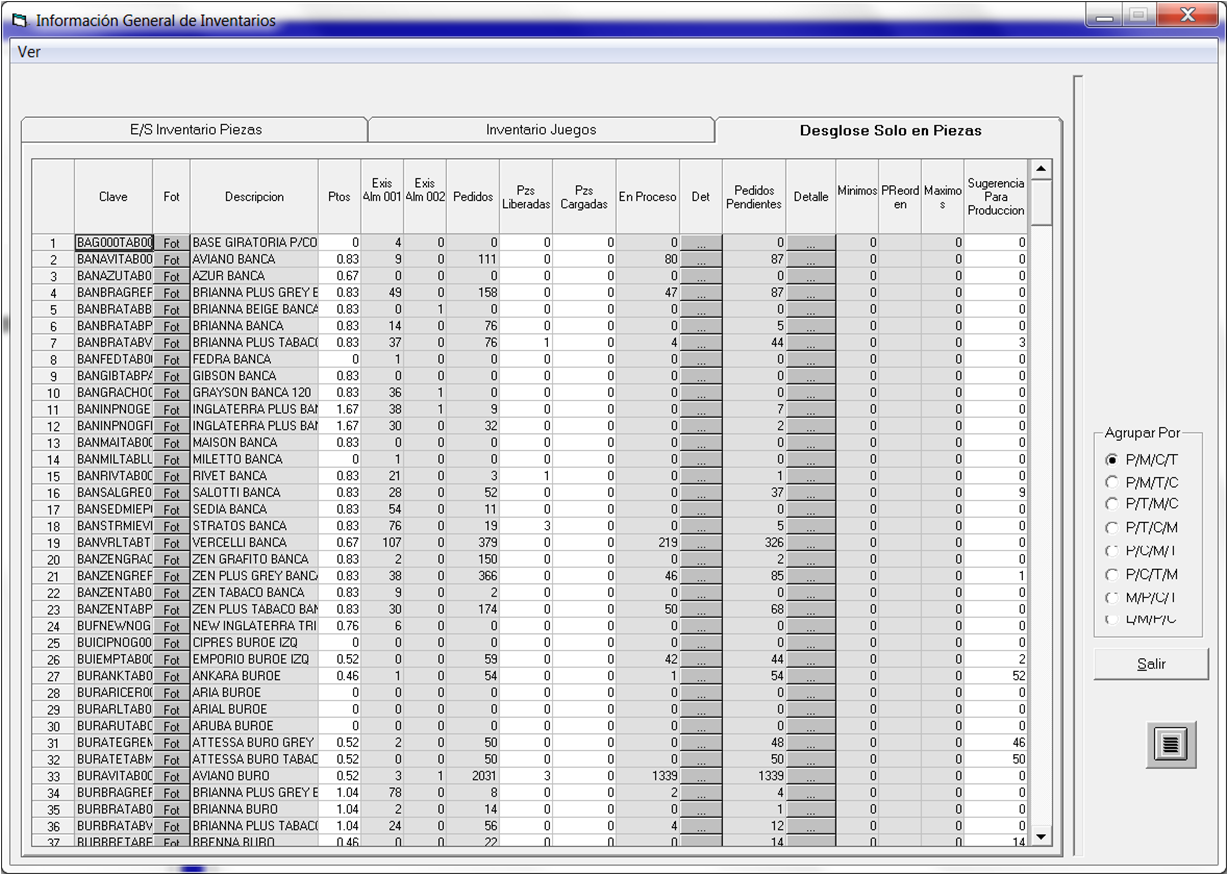The height and width of the screenshot is (875, 1228).
Task: Select the GRAYSON BANCA 120 description cell
Action: point(254,392)
